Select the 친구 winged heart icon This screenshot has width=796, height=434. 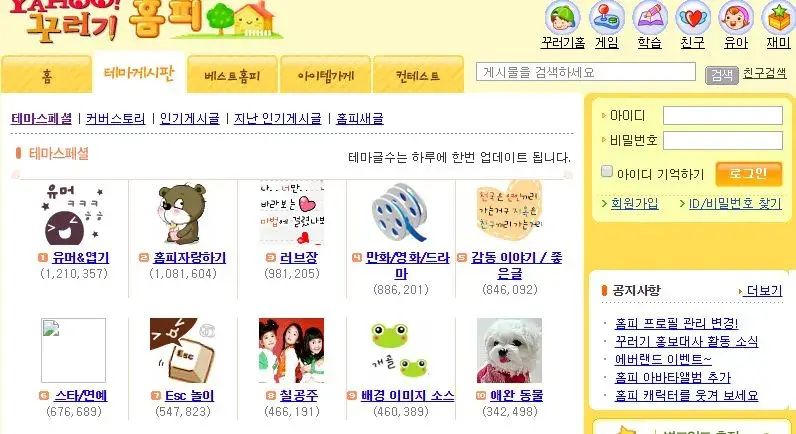tap(693, 18)
